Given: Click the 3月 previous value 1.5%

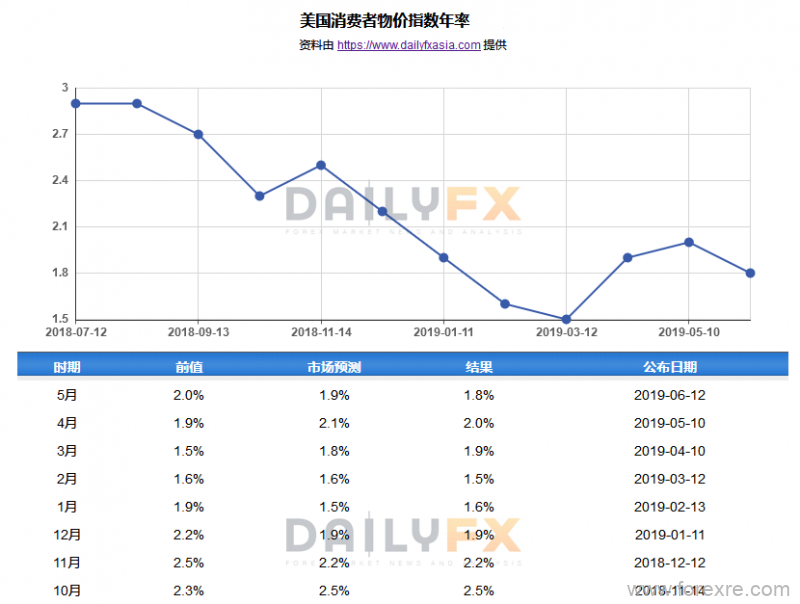Looking at the screenshot, I should coord(189,451).
